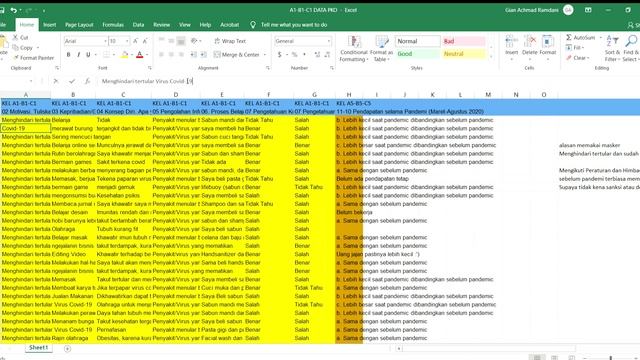Toggle Wrap Text
Screen dimensions: 640x360
pyautogui.click(x=229, y=41)
